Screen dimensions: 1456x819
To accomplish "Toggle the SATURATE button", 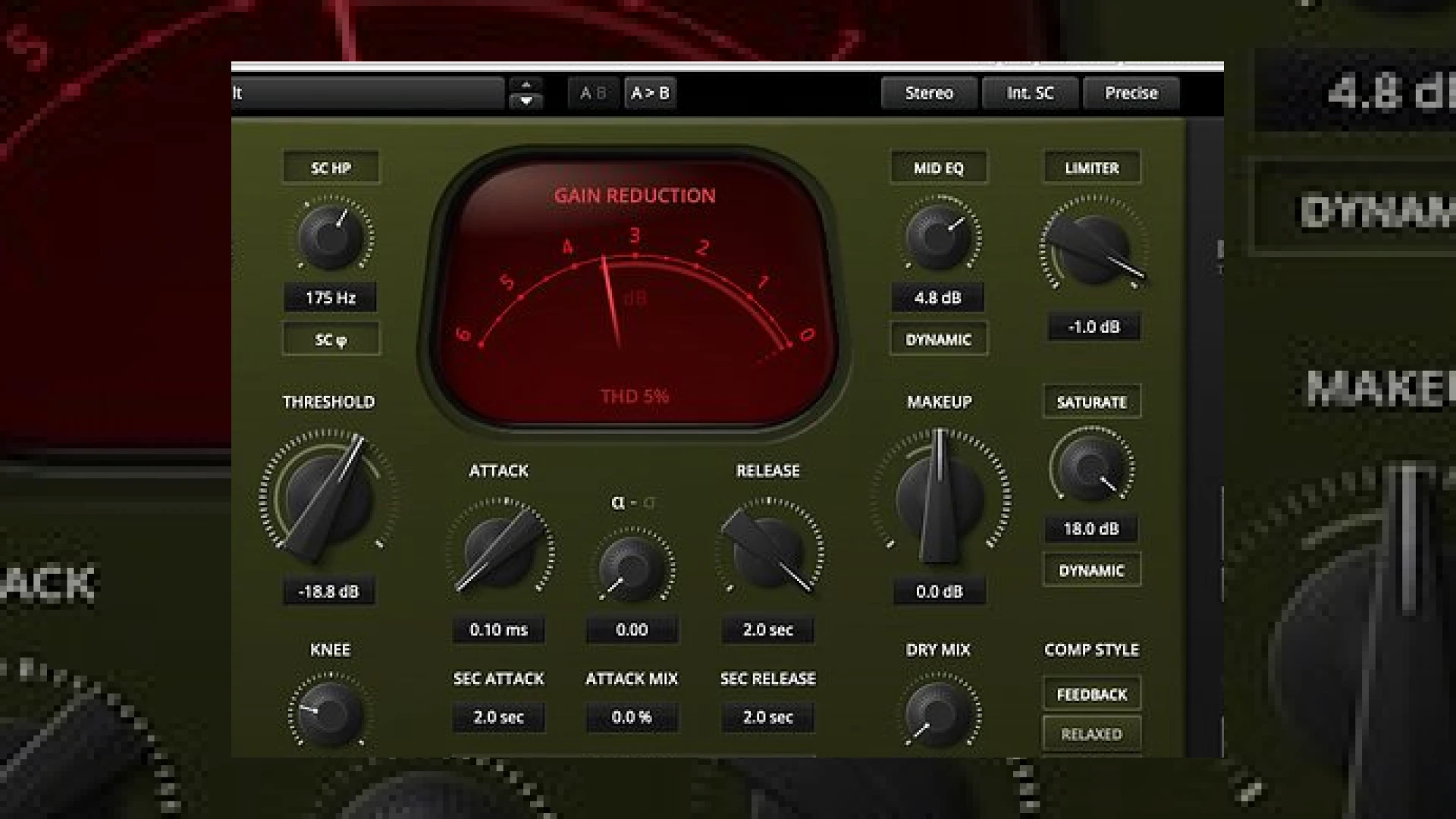I will [1092, 402].
